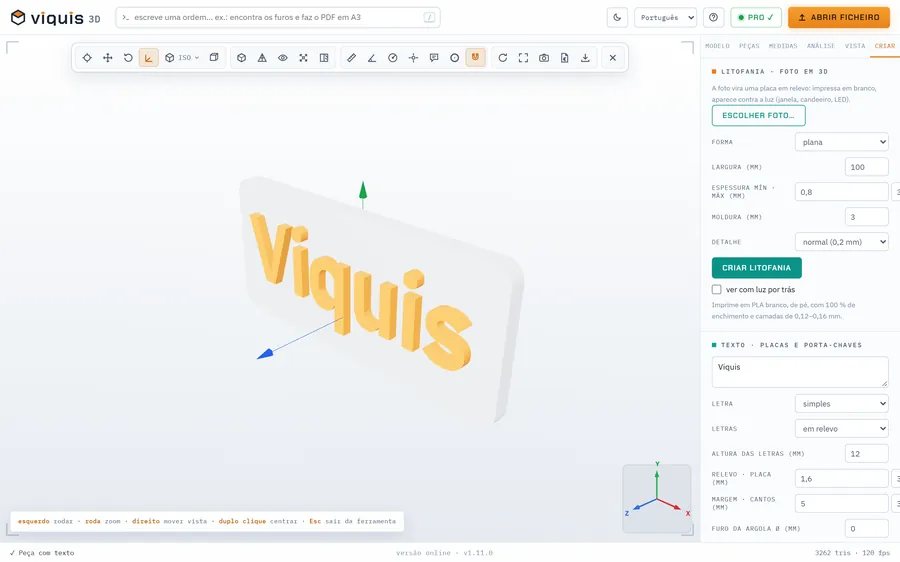
Task: Select the angle measure tool
Action: coord(372,57)
